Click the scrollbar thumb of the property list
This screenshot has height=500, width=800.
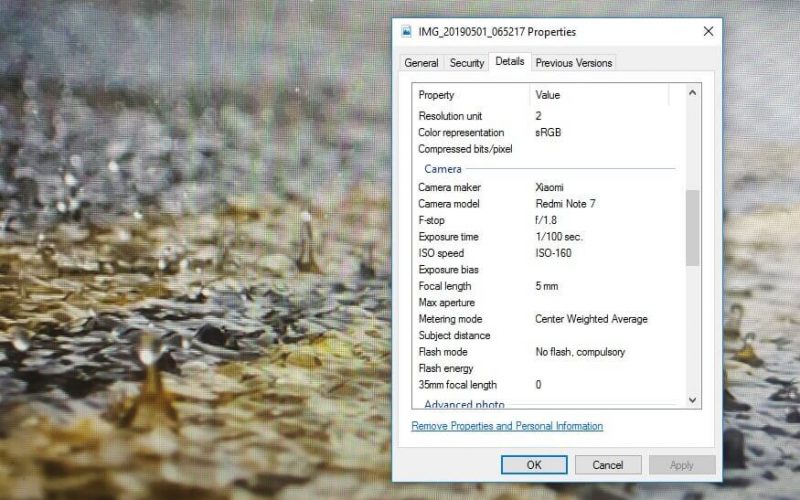692,228
